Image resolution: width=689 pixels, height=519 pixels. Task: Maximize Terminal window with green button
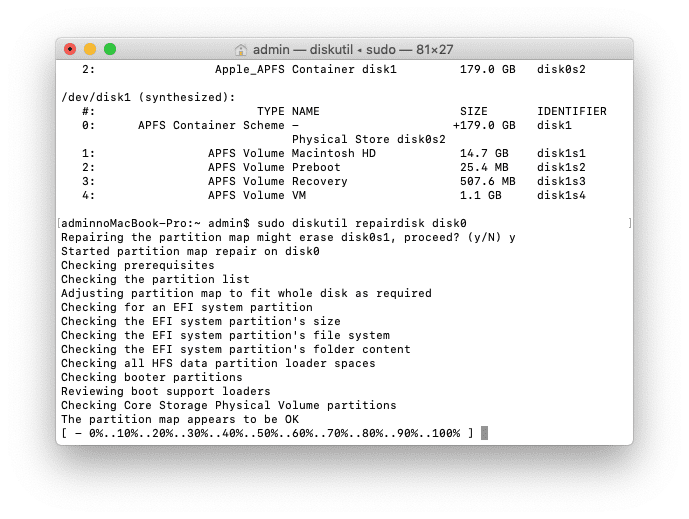coord(110,49)
